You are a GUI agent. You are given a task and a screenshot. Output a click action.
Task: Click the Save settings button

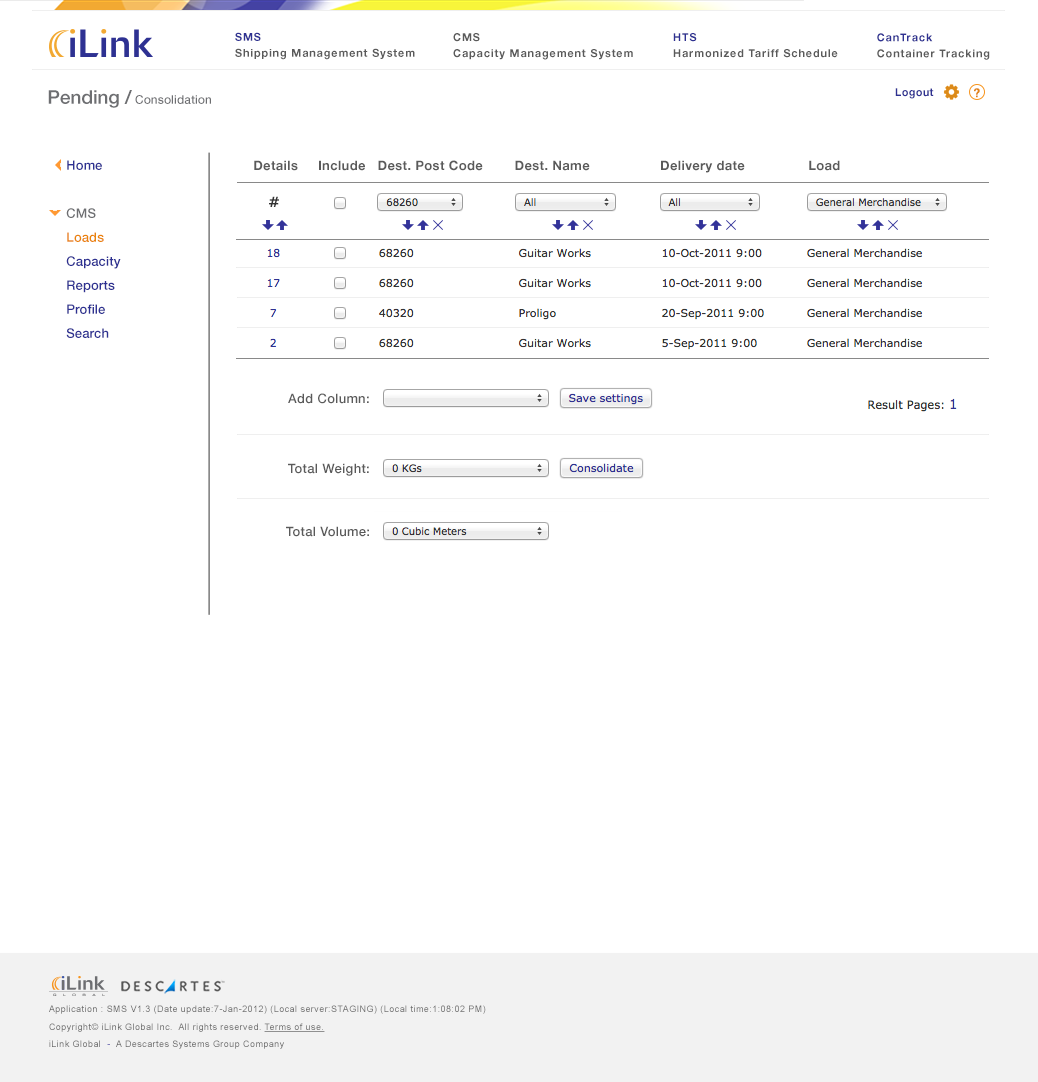tap(605, 398)
